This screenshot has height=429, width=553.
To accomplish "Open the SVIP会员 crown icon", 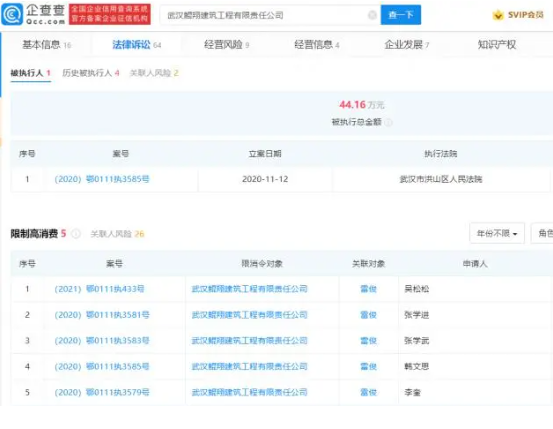I will 498,15.
